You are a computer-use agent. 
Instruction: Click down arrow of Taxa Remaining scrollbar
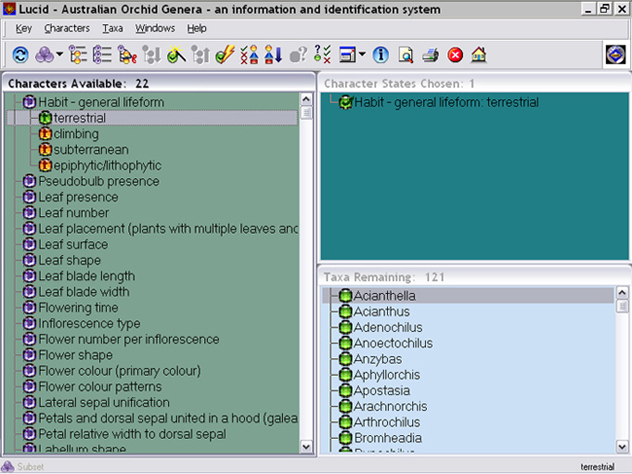coord(622,446)
